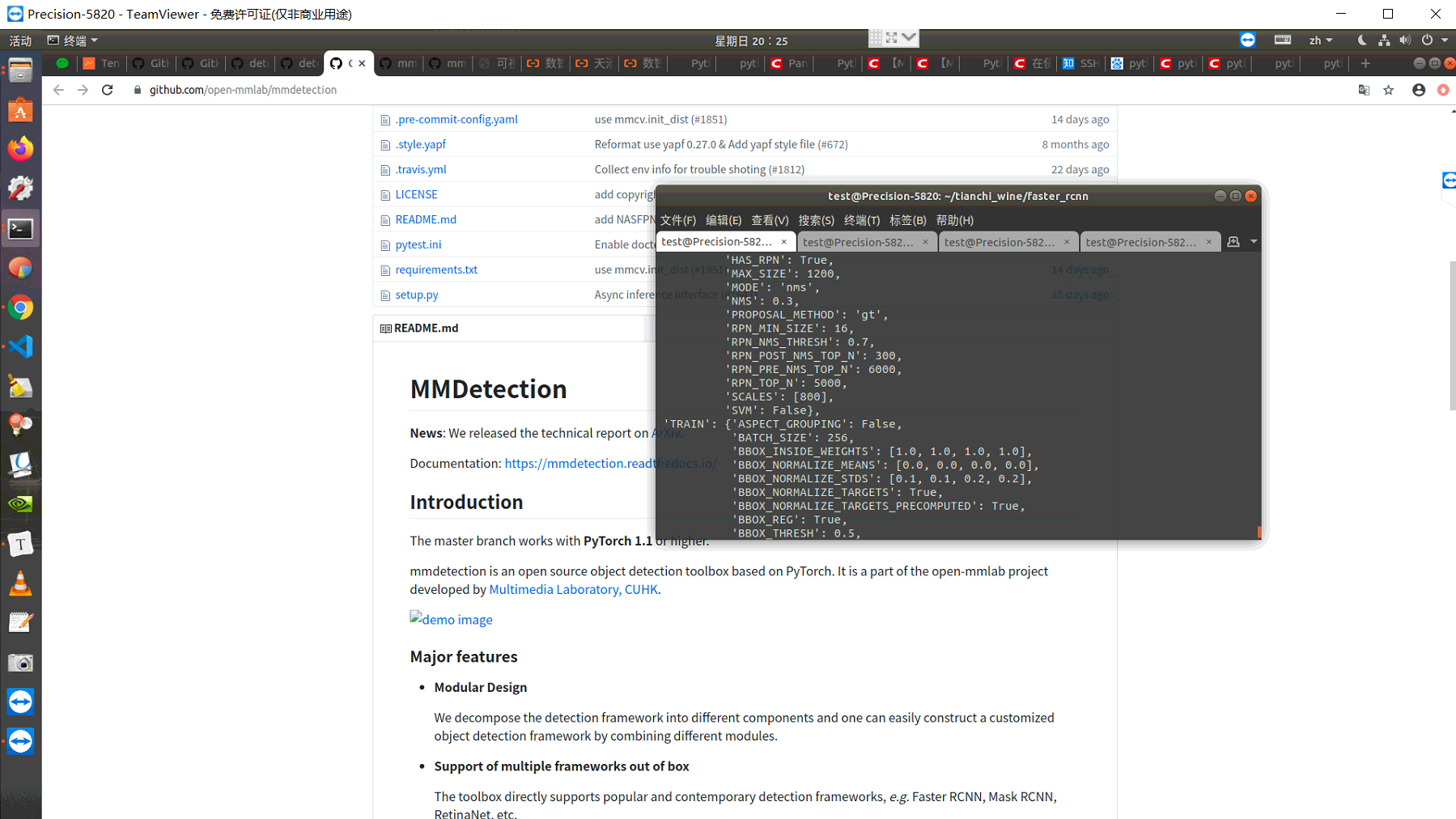The image size is (1456, 819).
Task: Open the pytest.ini file
Action: pyautogui.click(x=418, y=244)
